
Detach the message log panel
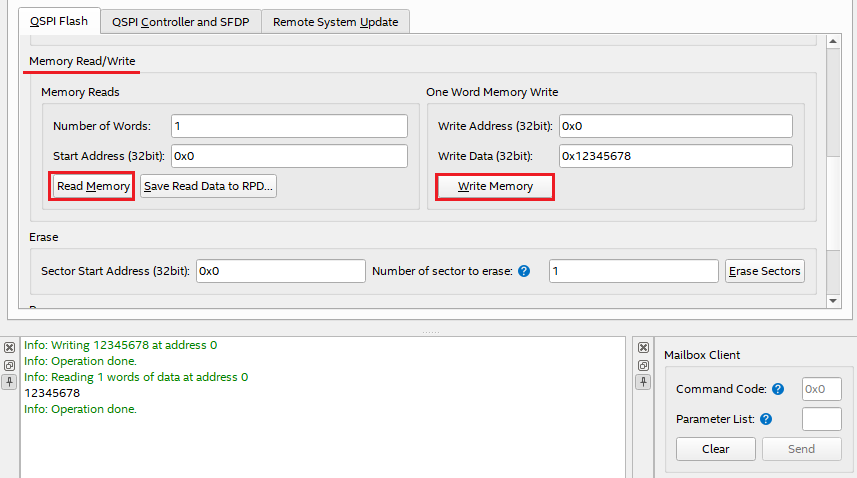[x=9, y=365]
